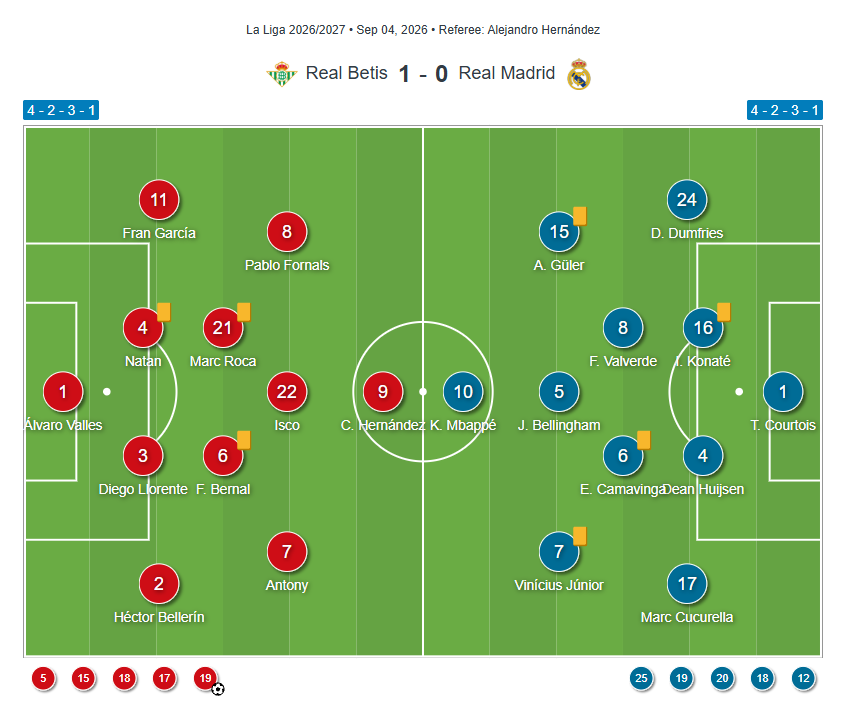Select Real Madrid substitute number 25

pyautogui.click(x=641, y=678)
